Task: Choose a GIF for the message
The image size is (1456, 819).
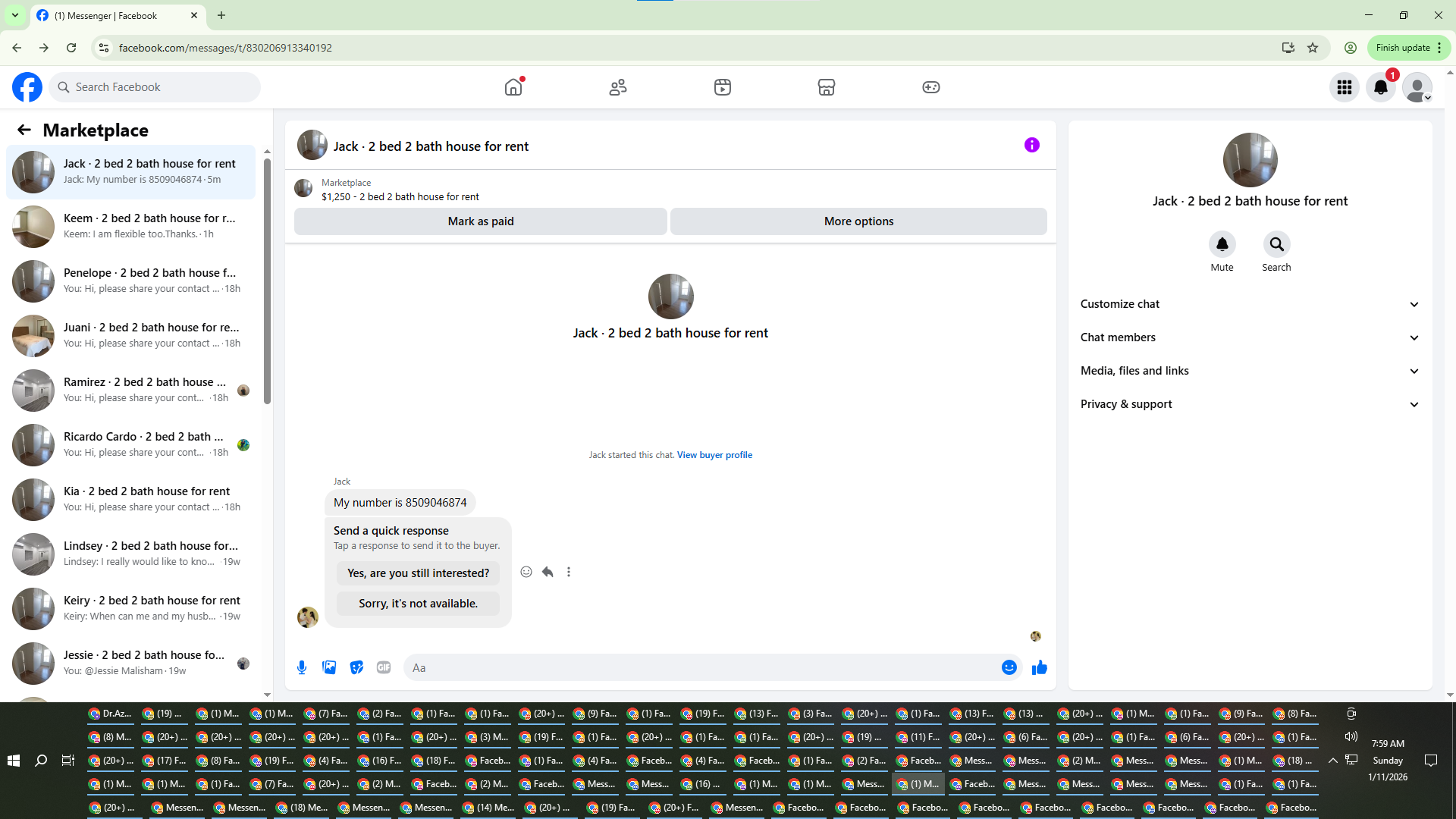Action: [384, 667]
